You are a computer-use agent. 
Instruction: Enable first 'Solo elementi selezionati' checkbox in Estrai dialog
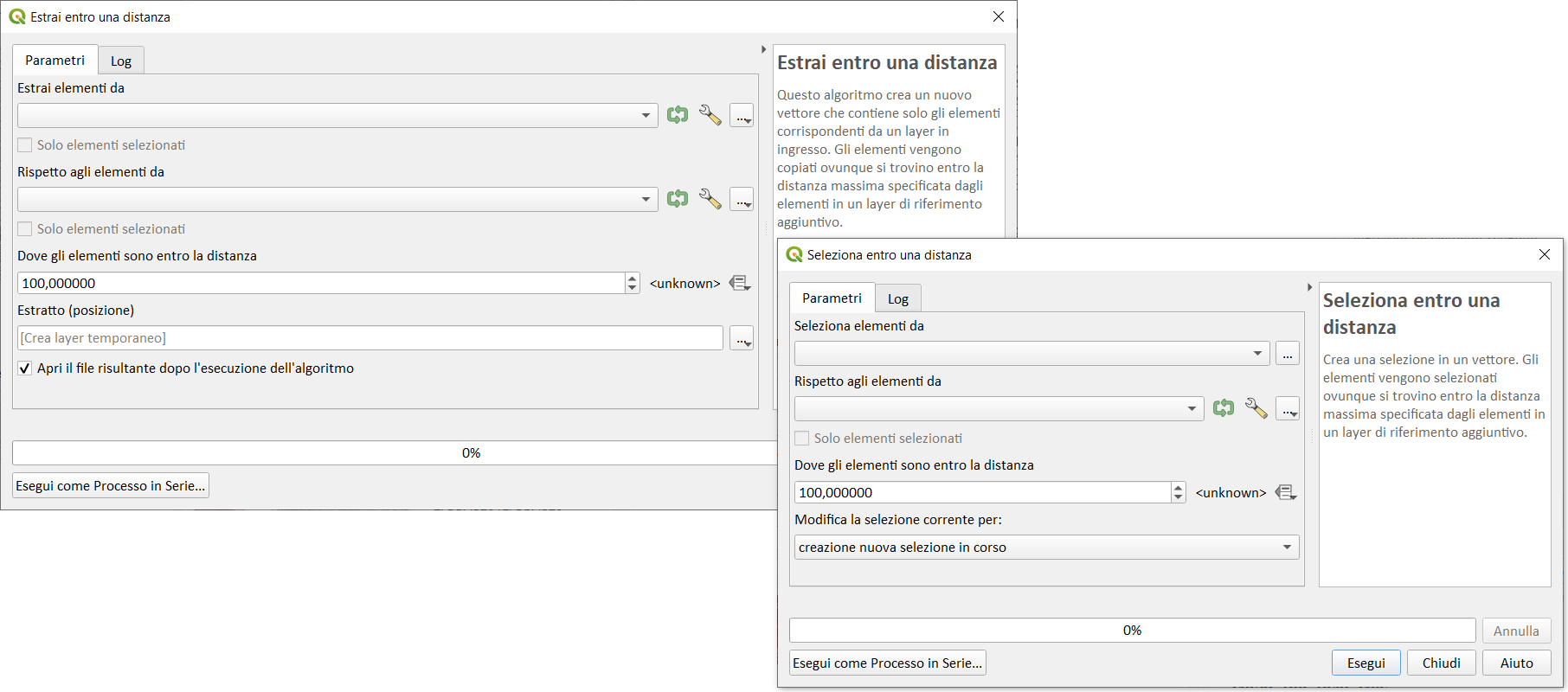pyautogui.click(x=25, y=145)
